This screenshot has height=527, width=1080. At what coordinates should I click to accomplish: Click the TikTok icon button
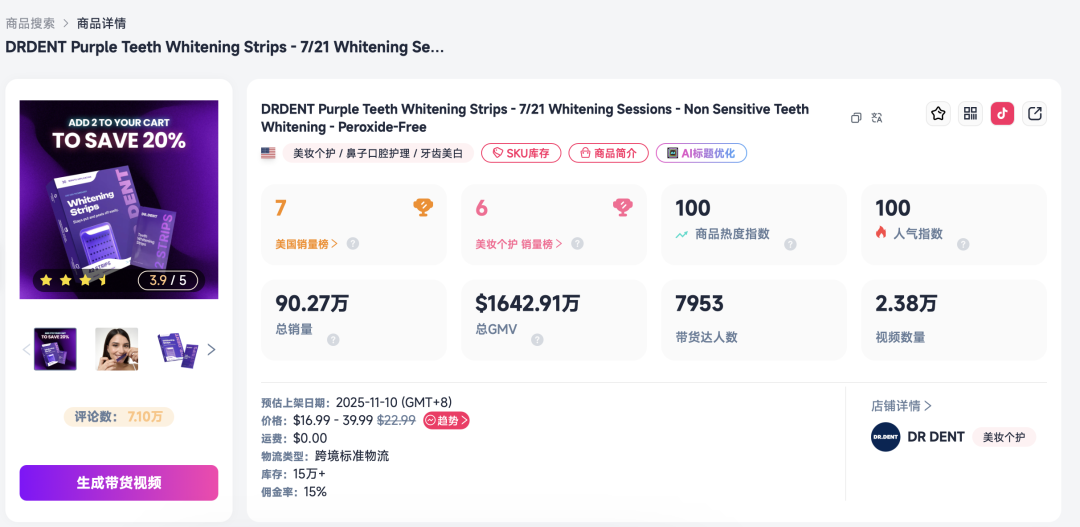click(1002, 114)
